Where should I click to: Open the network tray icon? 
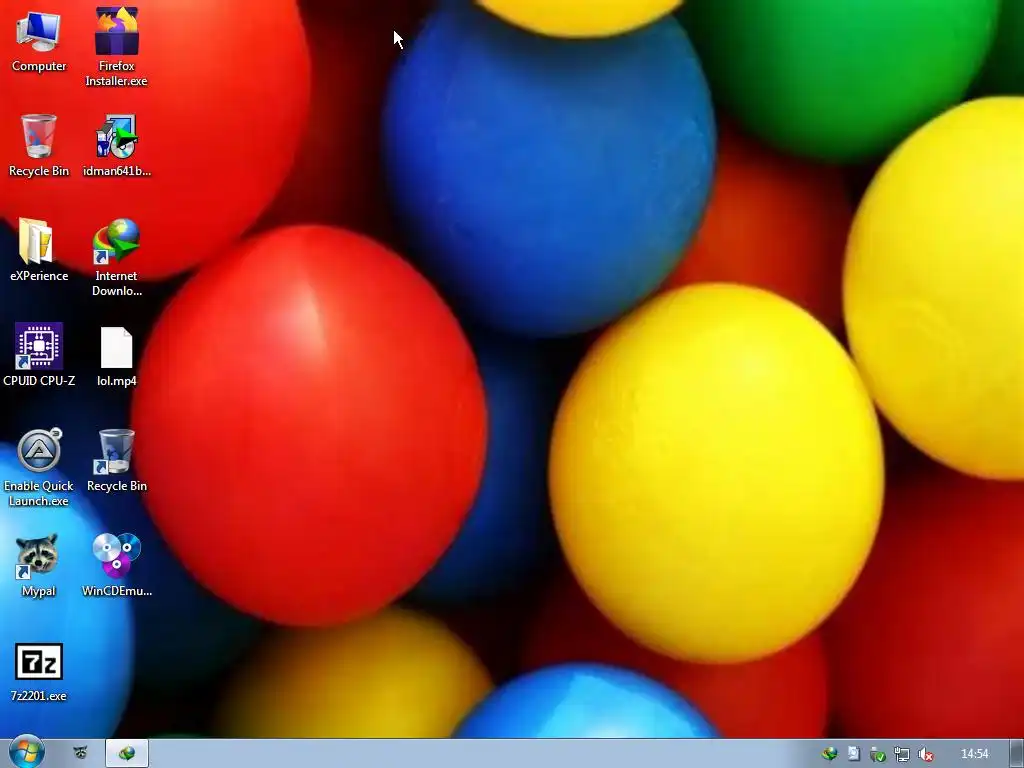click(x=901, y=754)
